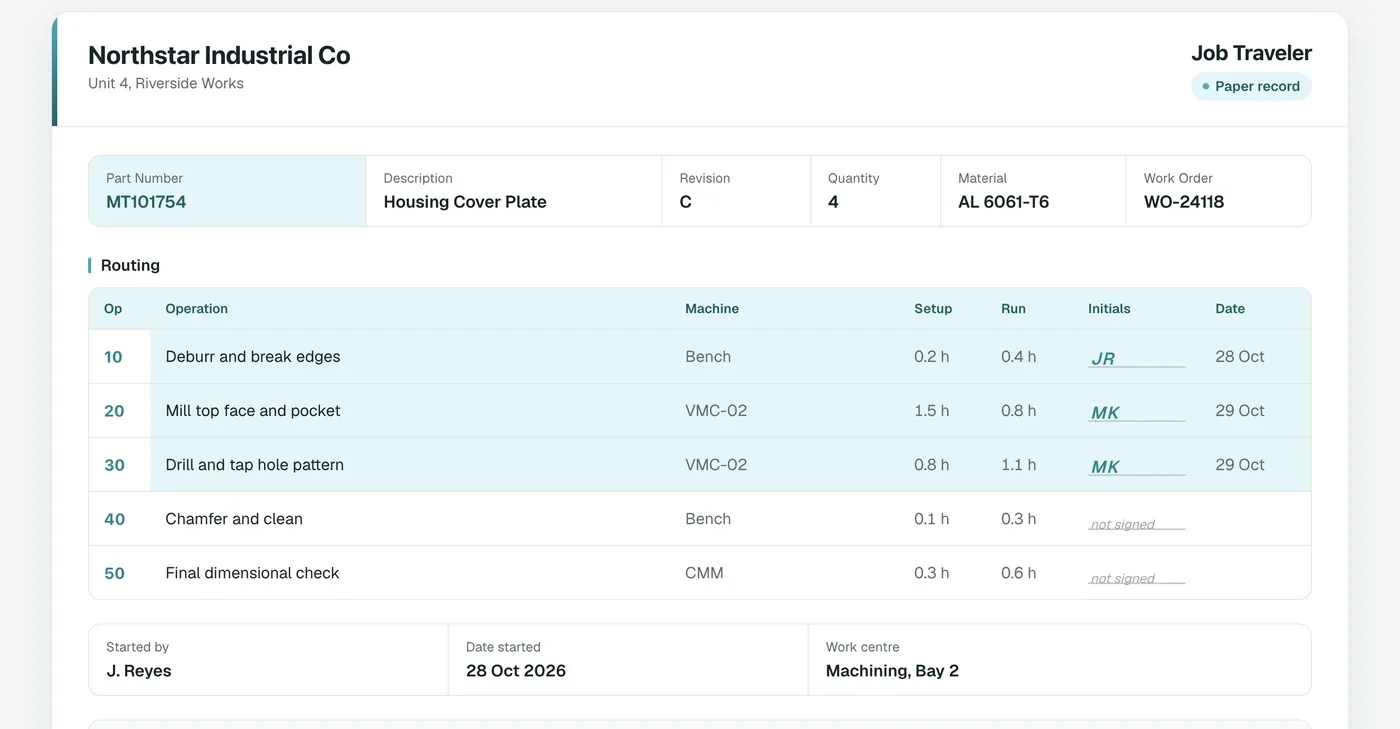Select the 1.1 h run time
The image size is (1400, 729).
(x=1018, y=465)
